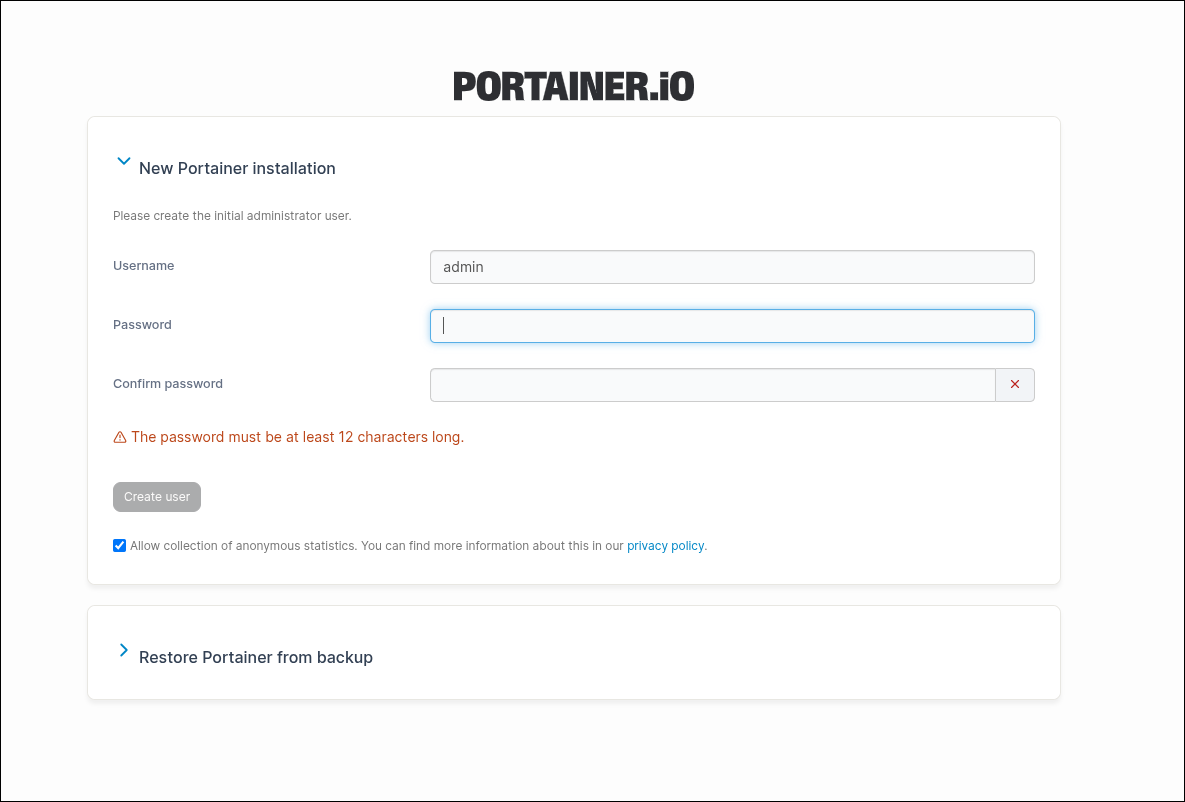Expand the Restore Portainer from backup chevron

124,650
